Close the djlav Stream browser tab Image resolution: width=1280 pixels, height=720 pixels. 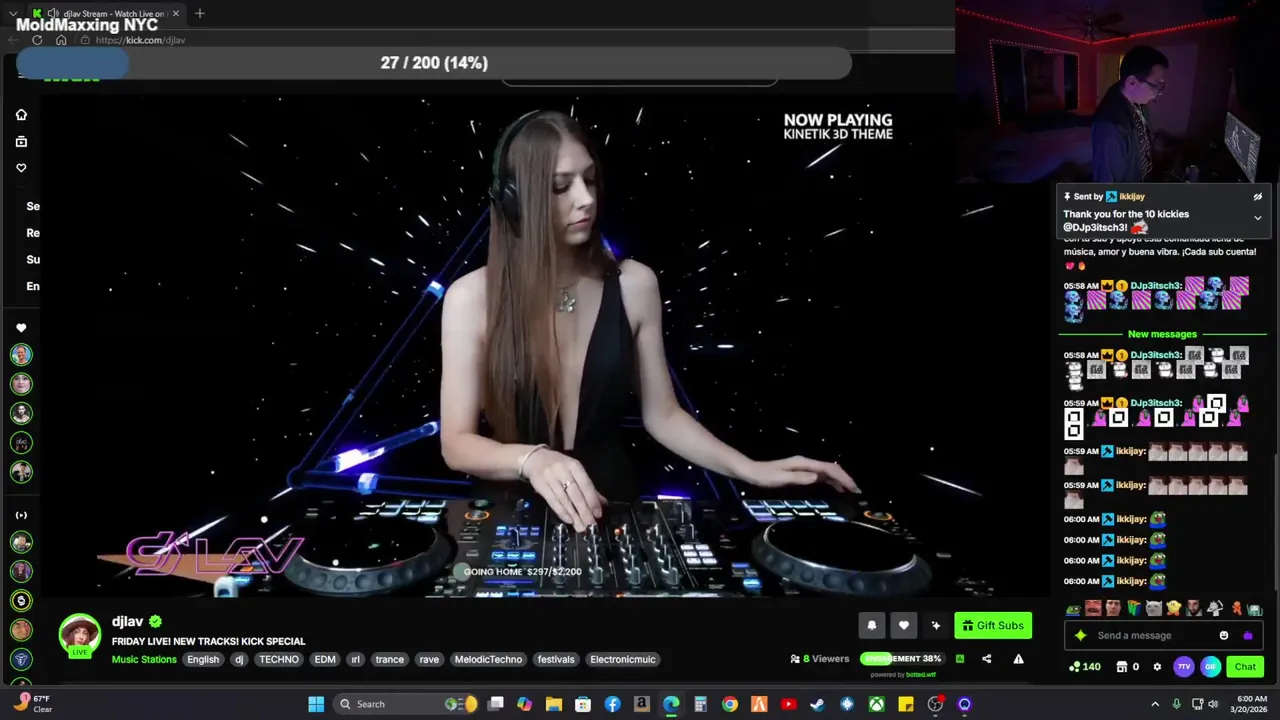point(176,13)
